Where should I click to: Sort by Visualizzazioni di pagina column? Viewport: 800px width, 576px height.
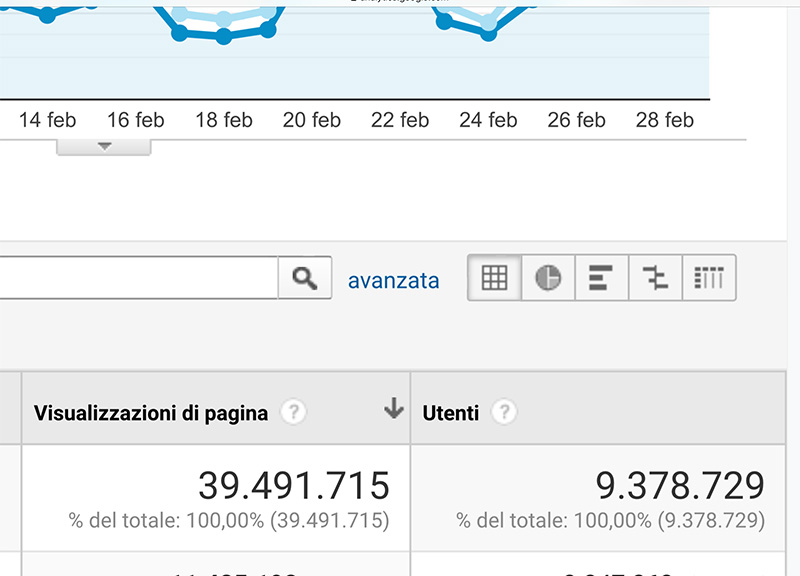coord(151,413)
